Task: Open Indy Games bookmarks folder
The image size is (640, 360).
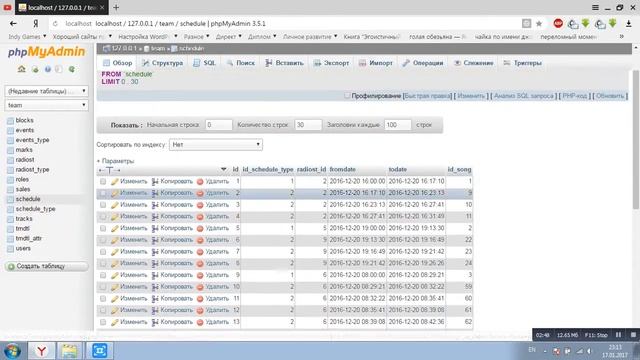Action: click(27, 37)
